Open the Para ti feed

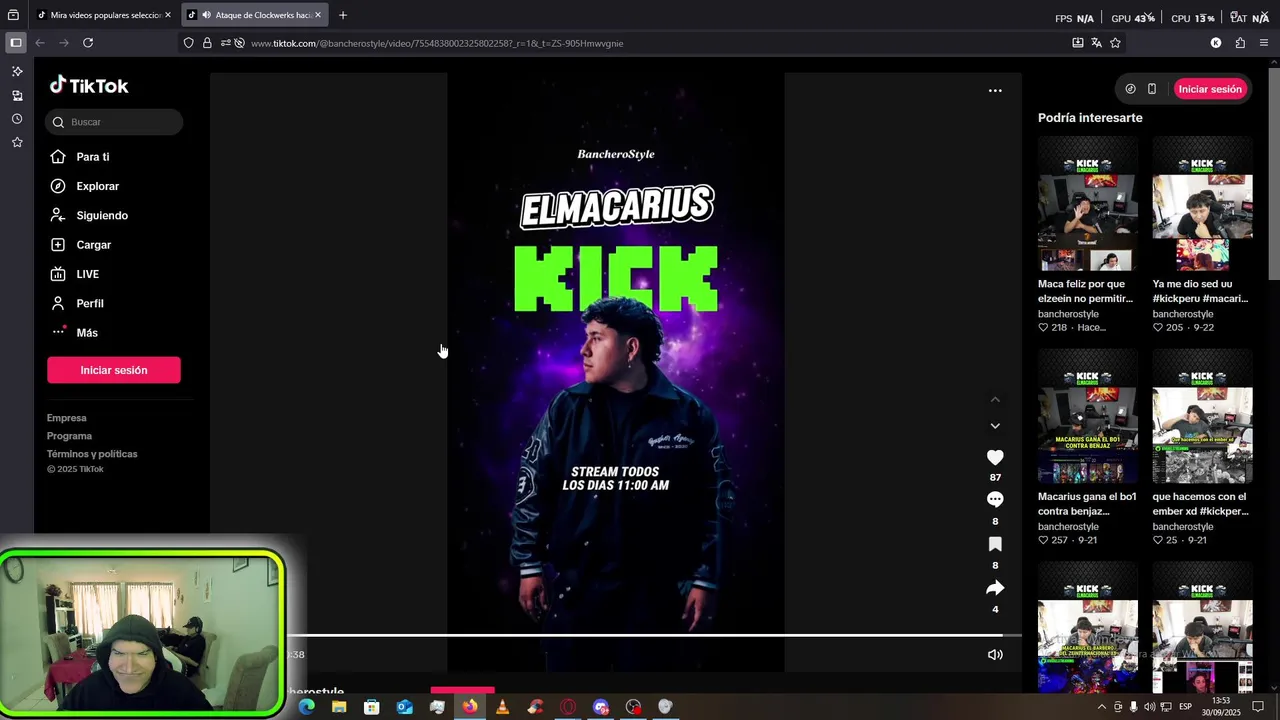pyautogui.click(x=93, y=157)
